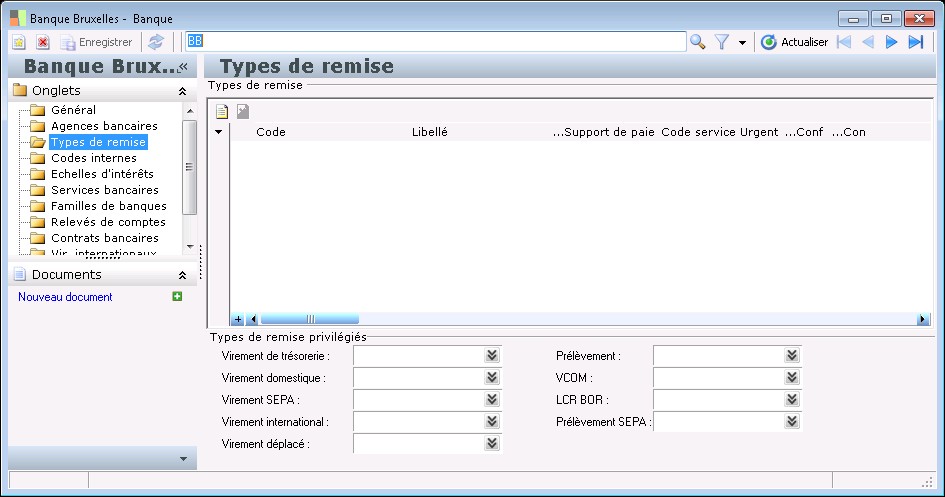Click the Général folder icon
Image resolution: width=945 pixels, height=497 pixels.
coord(38,110)
